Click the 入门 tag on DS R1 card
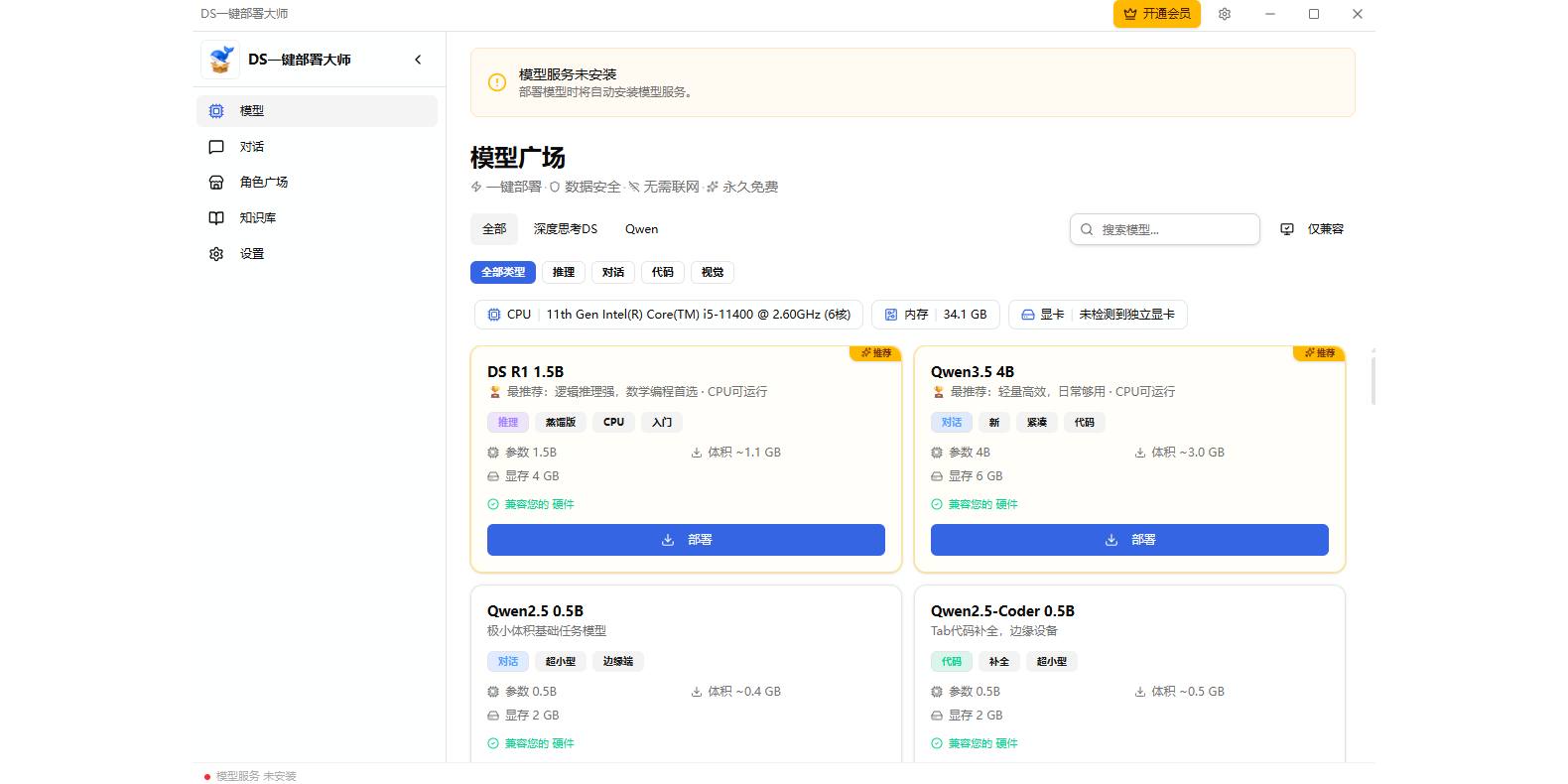Image resolution: width=1568 pixels, height=784 pixels. pos(662,423)
